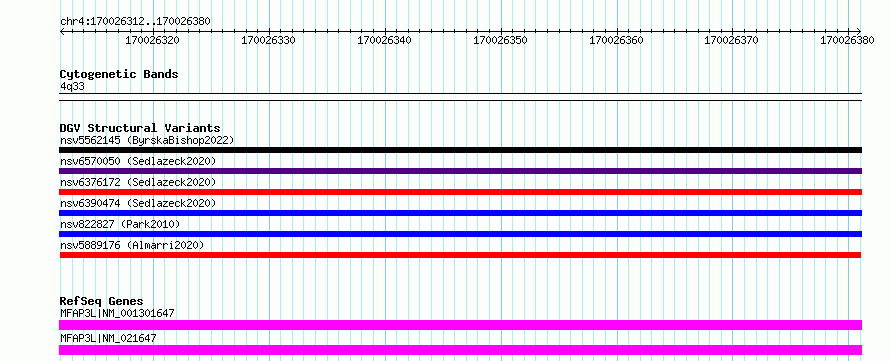Click the red nsv5889176 variant bar
This screenshot has width=890, height=361.
click(460, 255)
